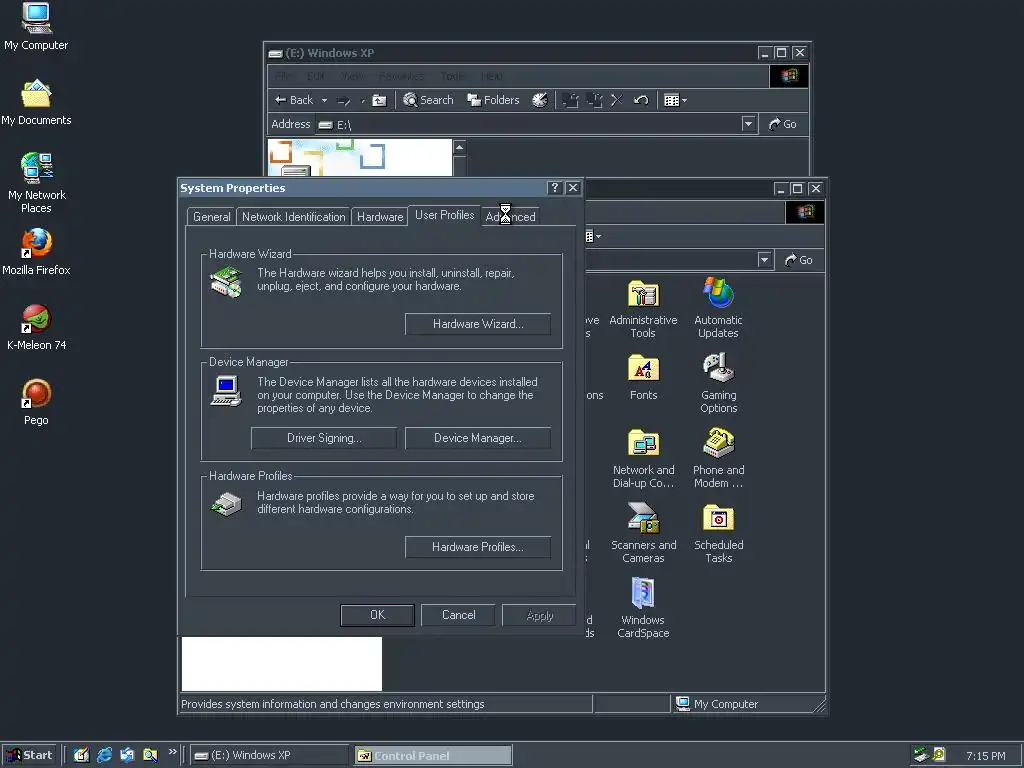The image size is (1024, 768).
Task: Launch Mozilla Firefox desktop shortcut
Action: pyautogui.click(x=36, y=252)
